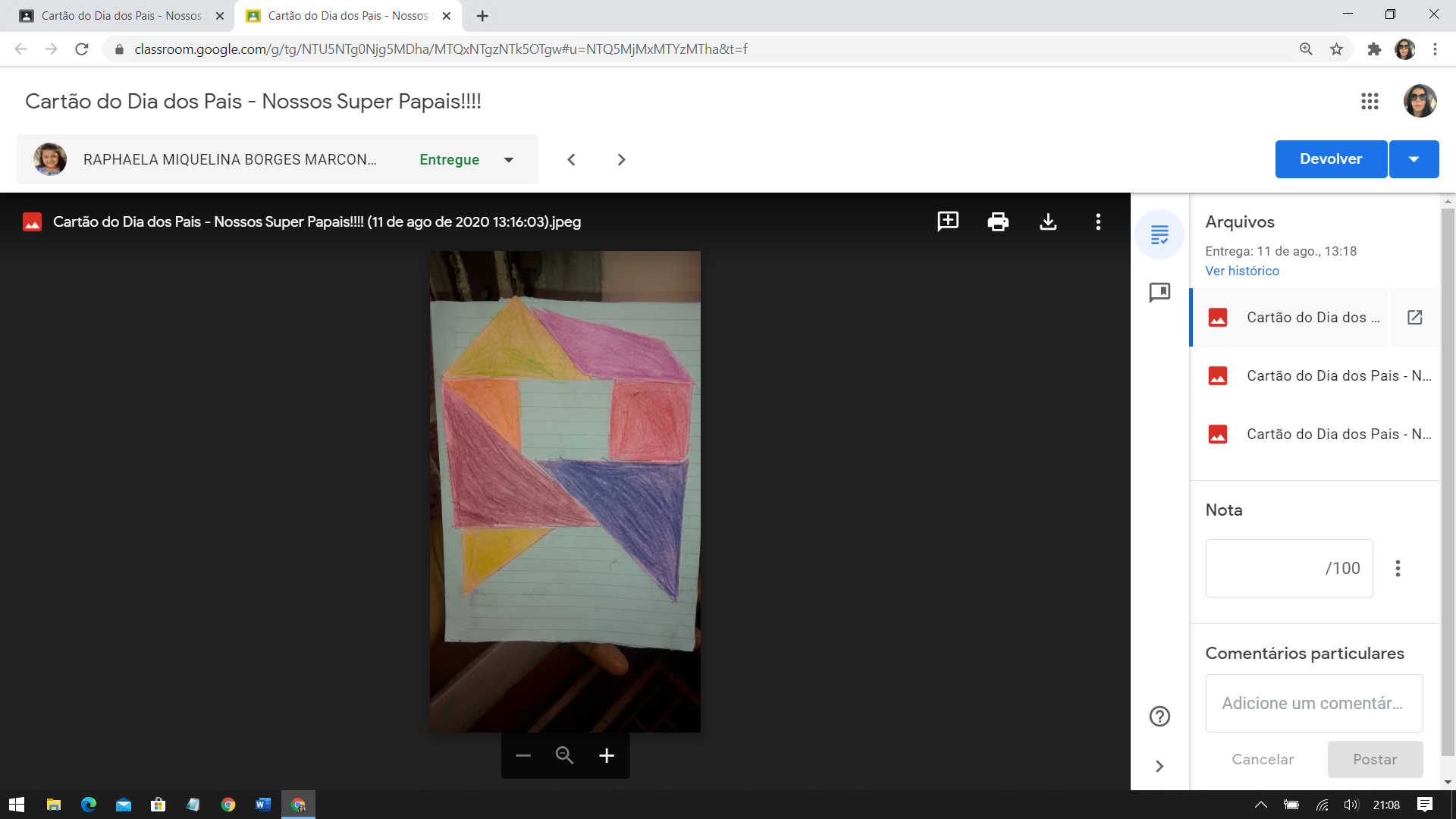Open Devolver options dropdown arrow
Viewport: 1456px width, 819px height.
pyautogui.click(x=1414, y=159)
